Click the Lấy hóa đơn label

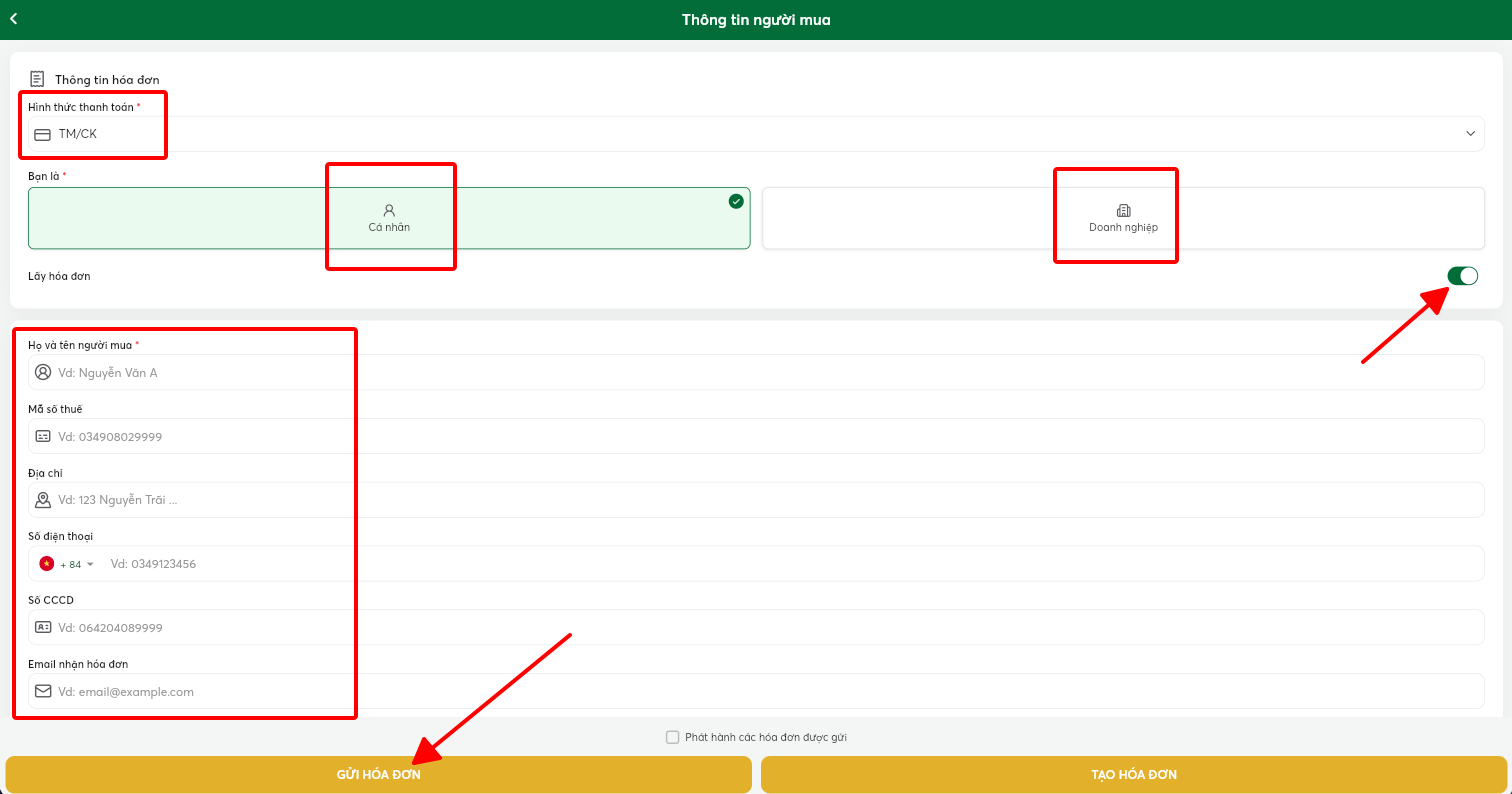pos(59,276)
